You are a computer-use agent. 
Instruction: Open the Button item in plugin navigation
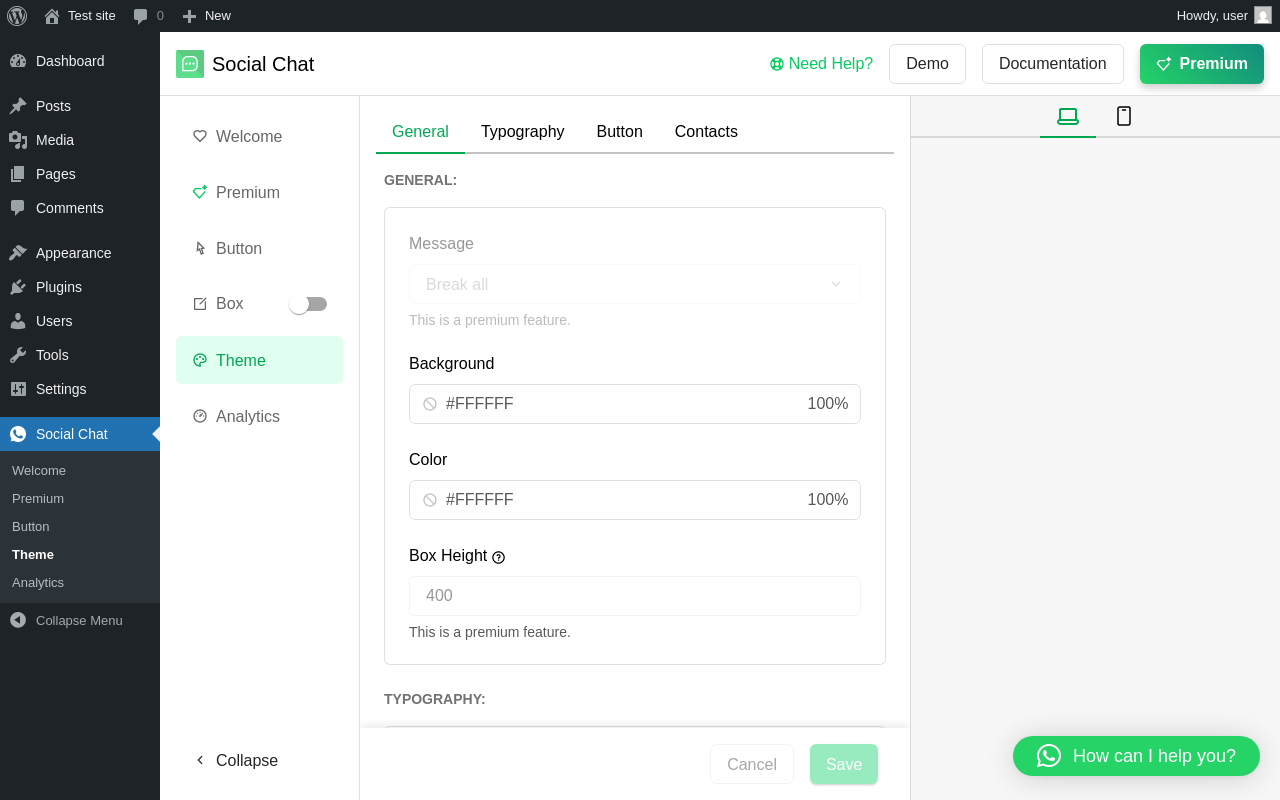click(259, 248)
